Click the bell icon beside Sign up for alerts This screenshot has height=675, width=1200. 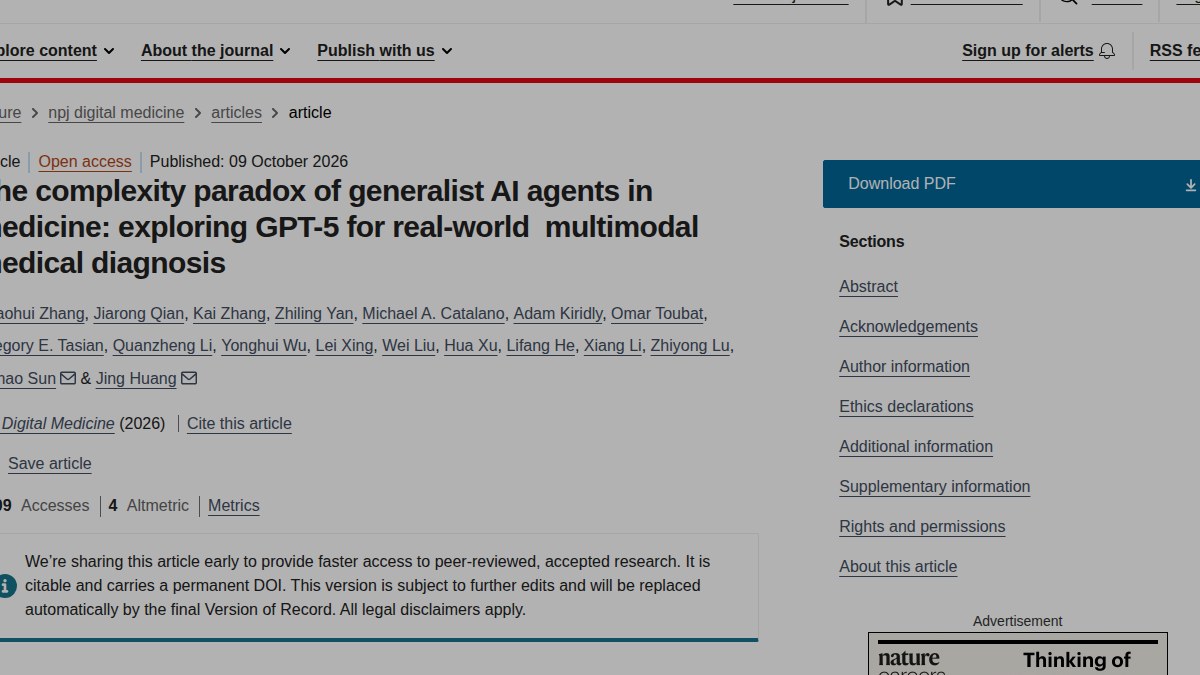point(1107,51)
